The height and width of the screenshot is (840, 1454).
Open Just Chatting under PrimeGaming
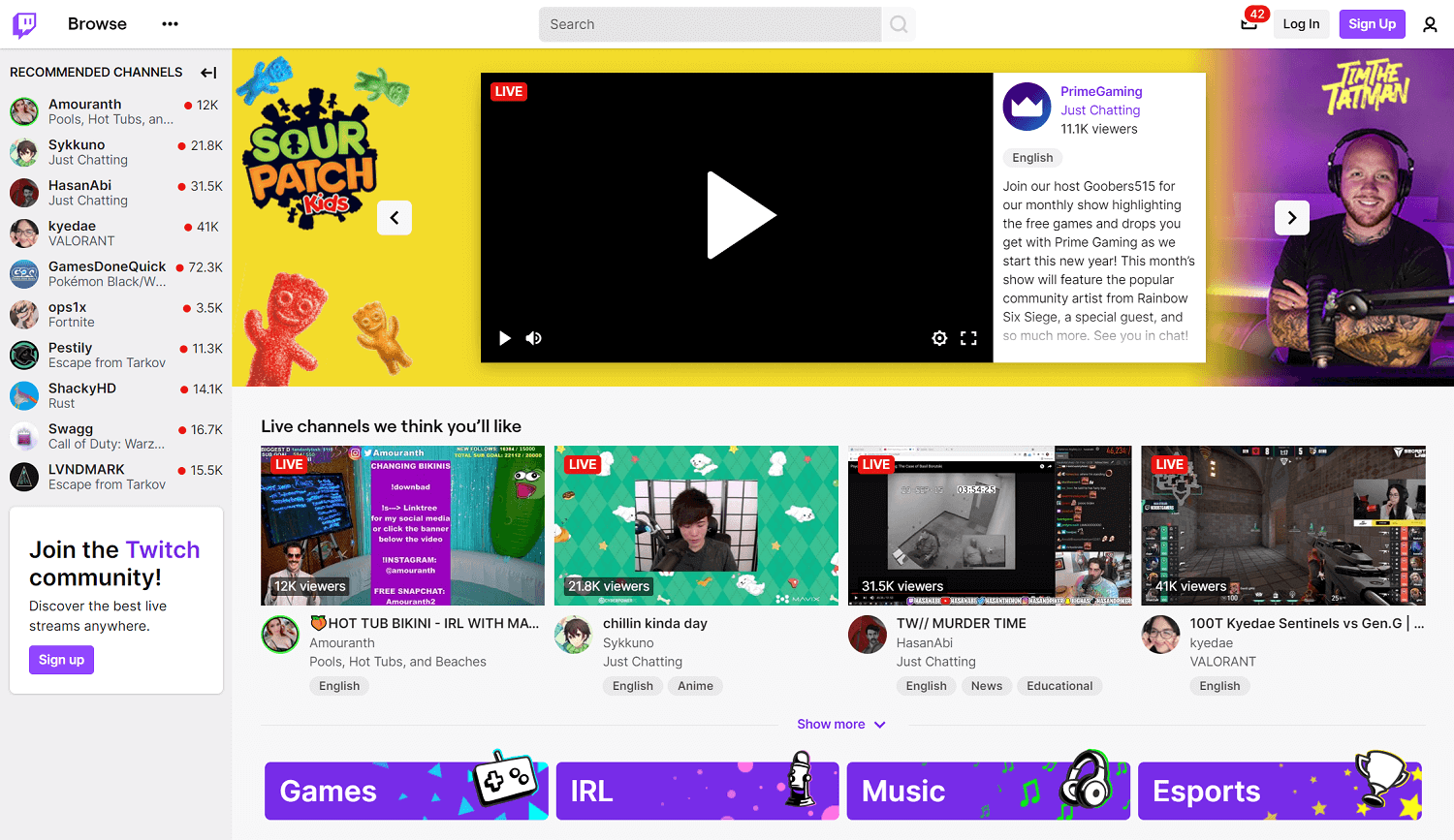pos(1100,110)
